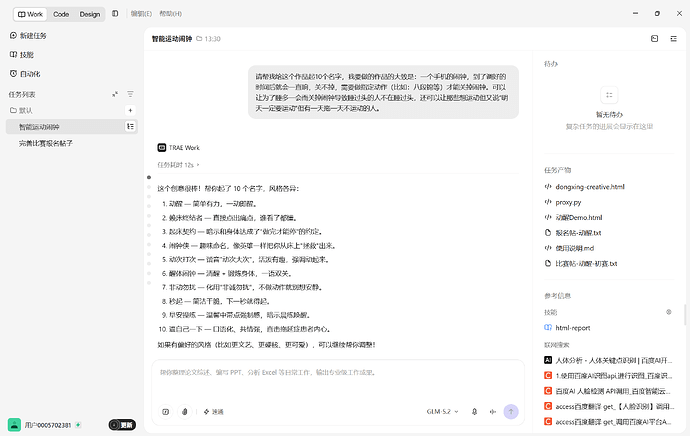Expand the 任务耗时 12s details
The width and height of the screenshot is (690, 436).
[178, 165]
